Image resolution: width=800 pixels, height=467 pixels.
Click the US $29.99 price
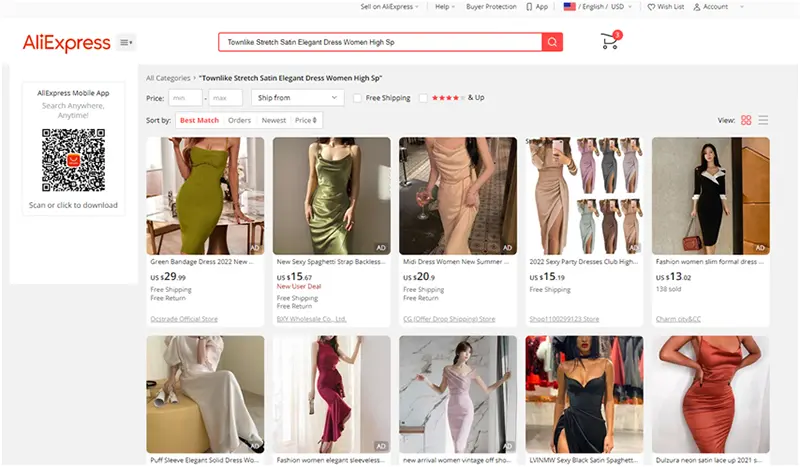[x=168, y=277]
